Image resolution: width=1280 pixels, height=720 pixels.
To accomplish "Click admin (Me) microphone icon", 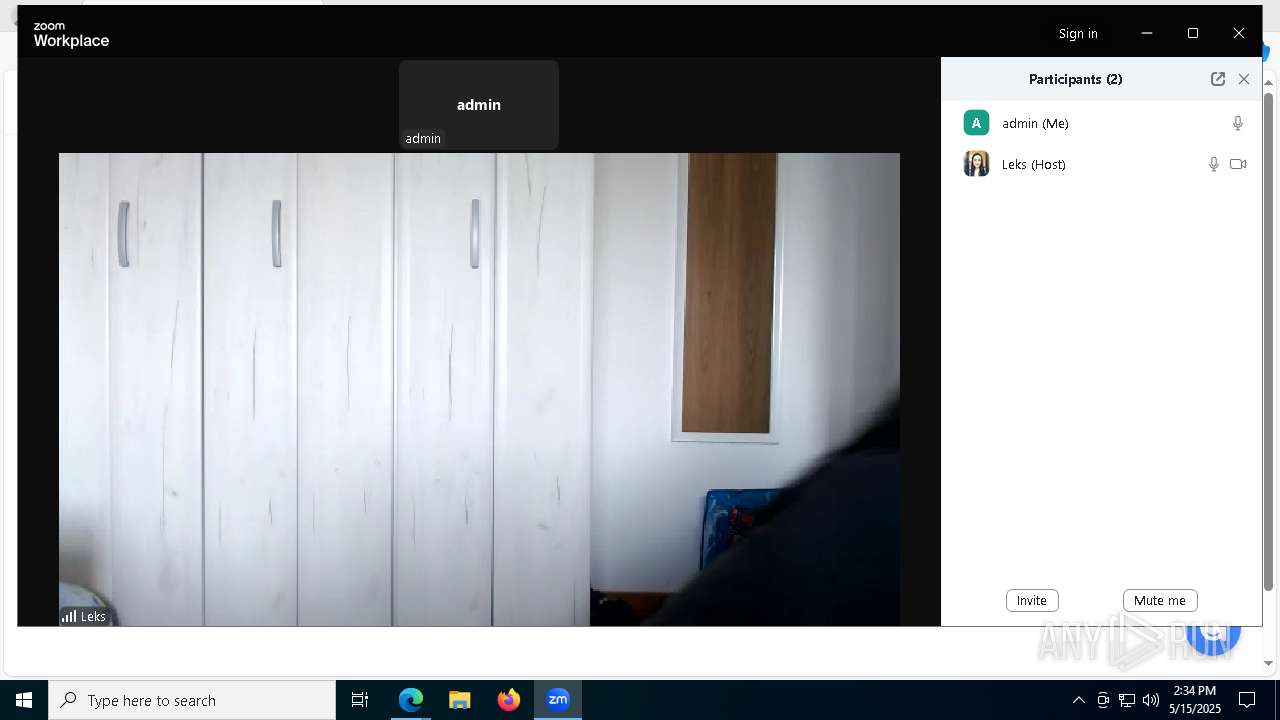I will (1237, 123).
